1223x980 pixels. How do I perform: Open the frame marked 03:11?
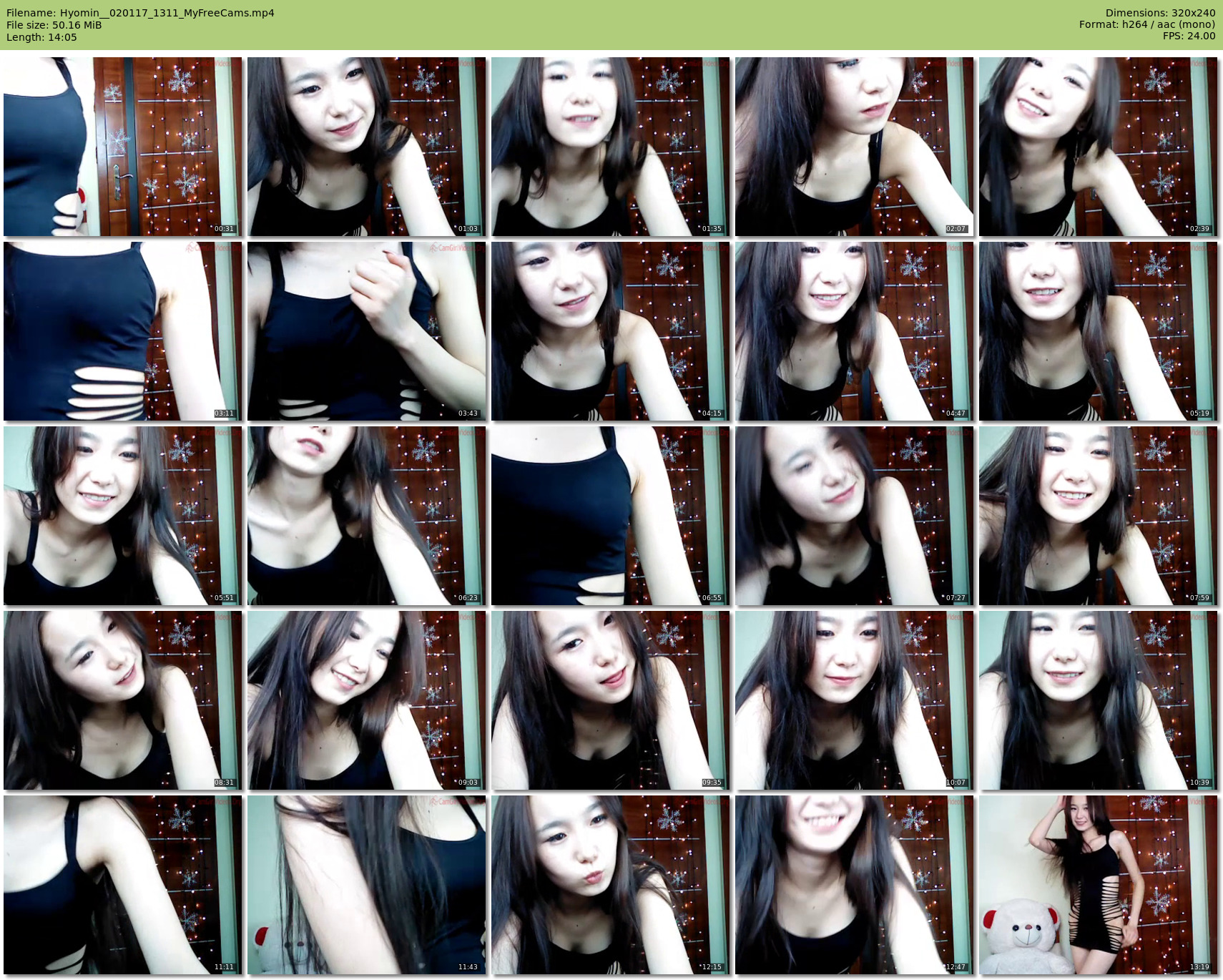tap(122, 331)
